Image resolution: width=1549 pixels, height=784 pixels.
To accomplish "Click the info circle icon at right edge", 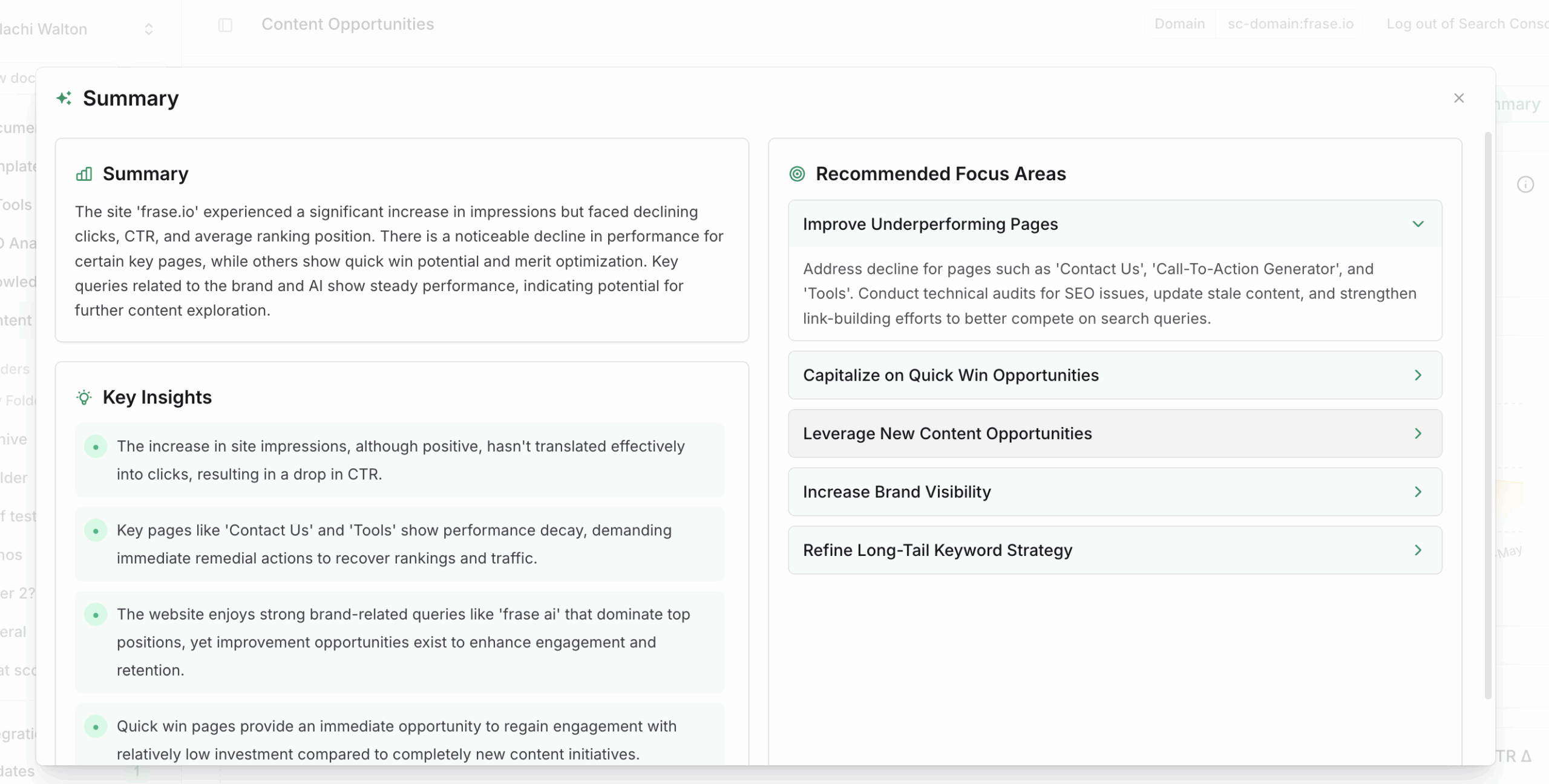I will click(x=1525, y=185).
